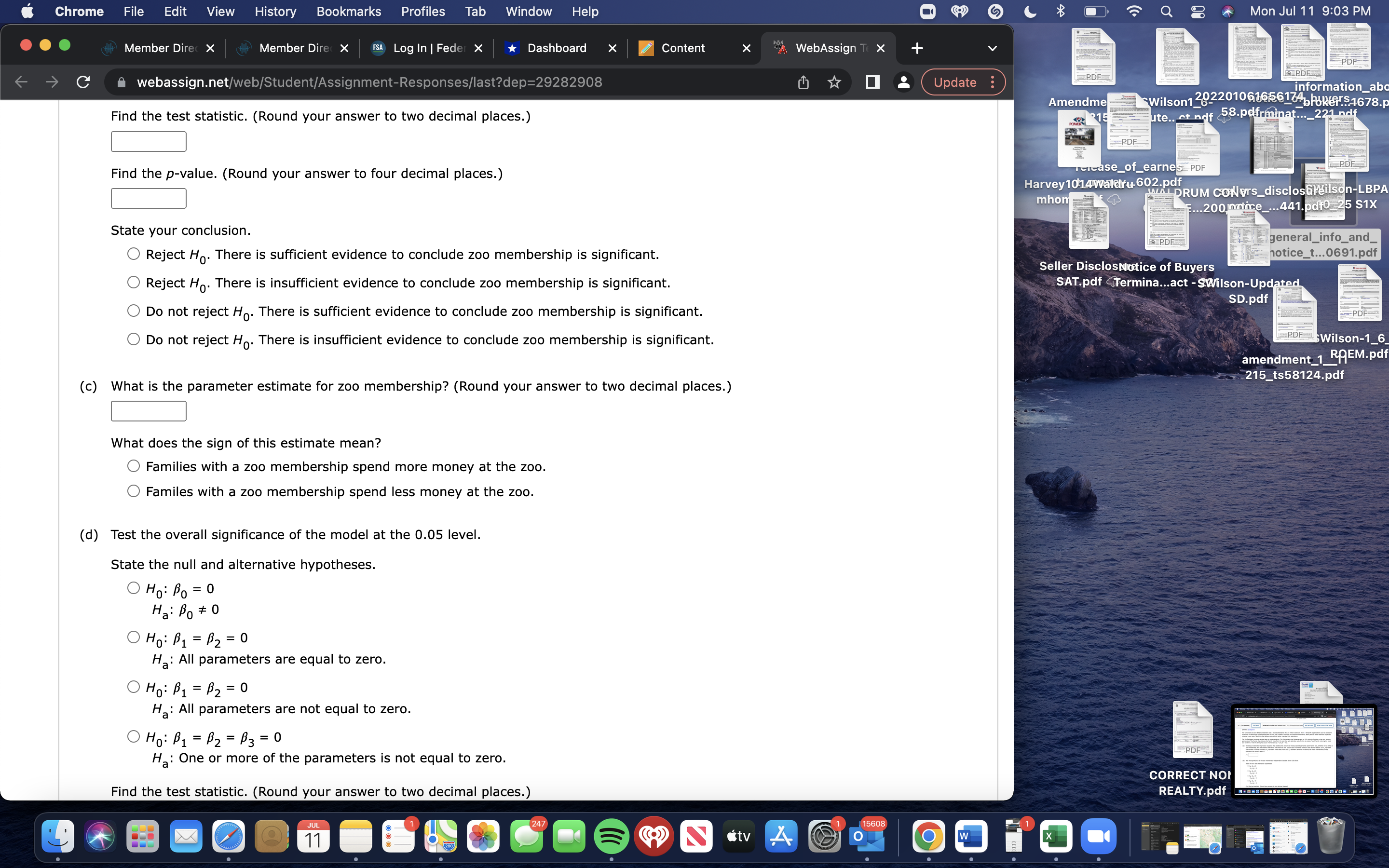Bookmark this page with star icon
The width and height of the screenshot is (1389, 868).
pos(834,82)
